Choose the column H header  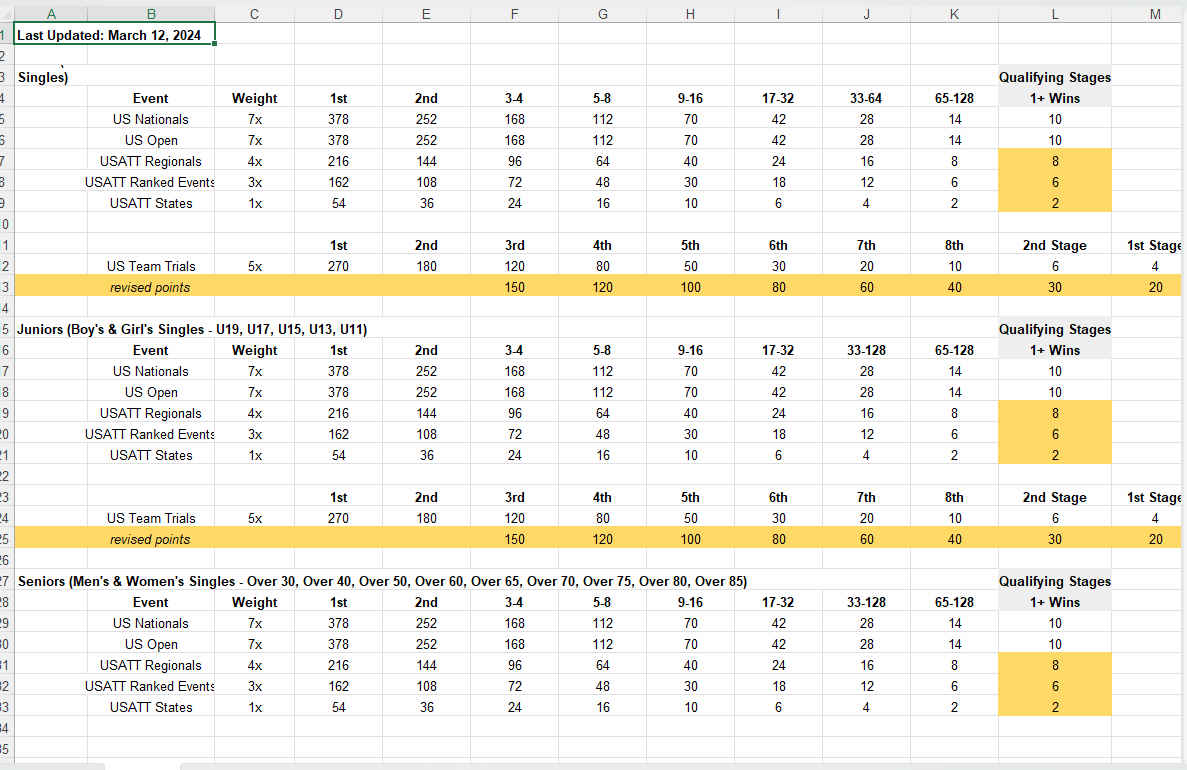coord(690,14)
